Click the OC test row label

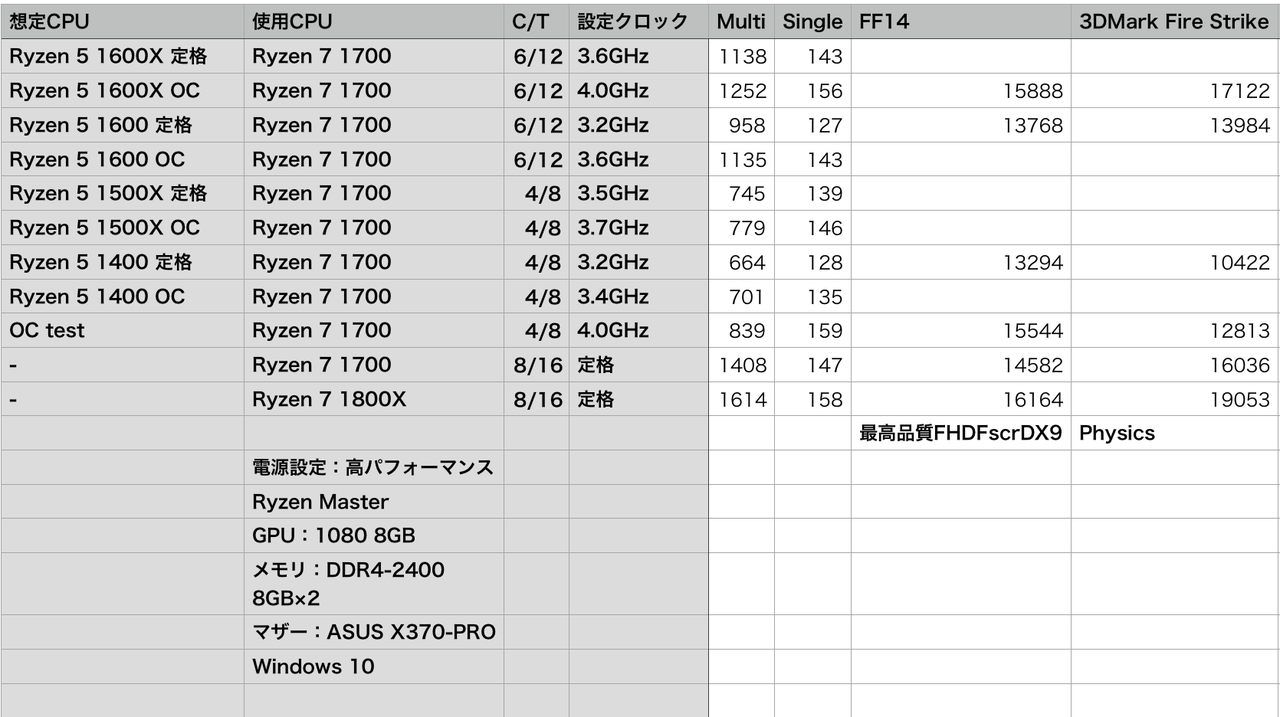pyautogui.click(x=123, y=331)
